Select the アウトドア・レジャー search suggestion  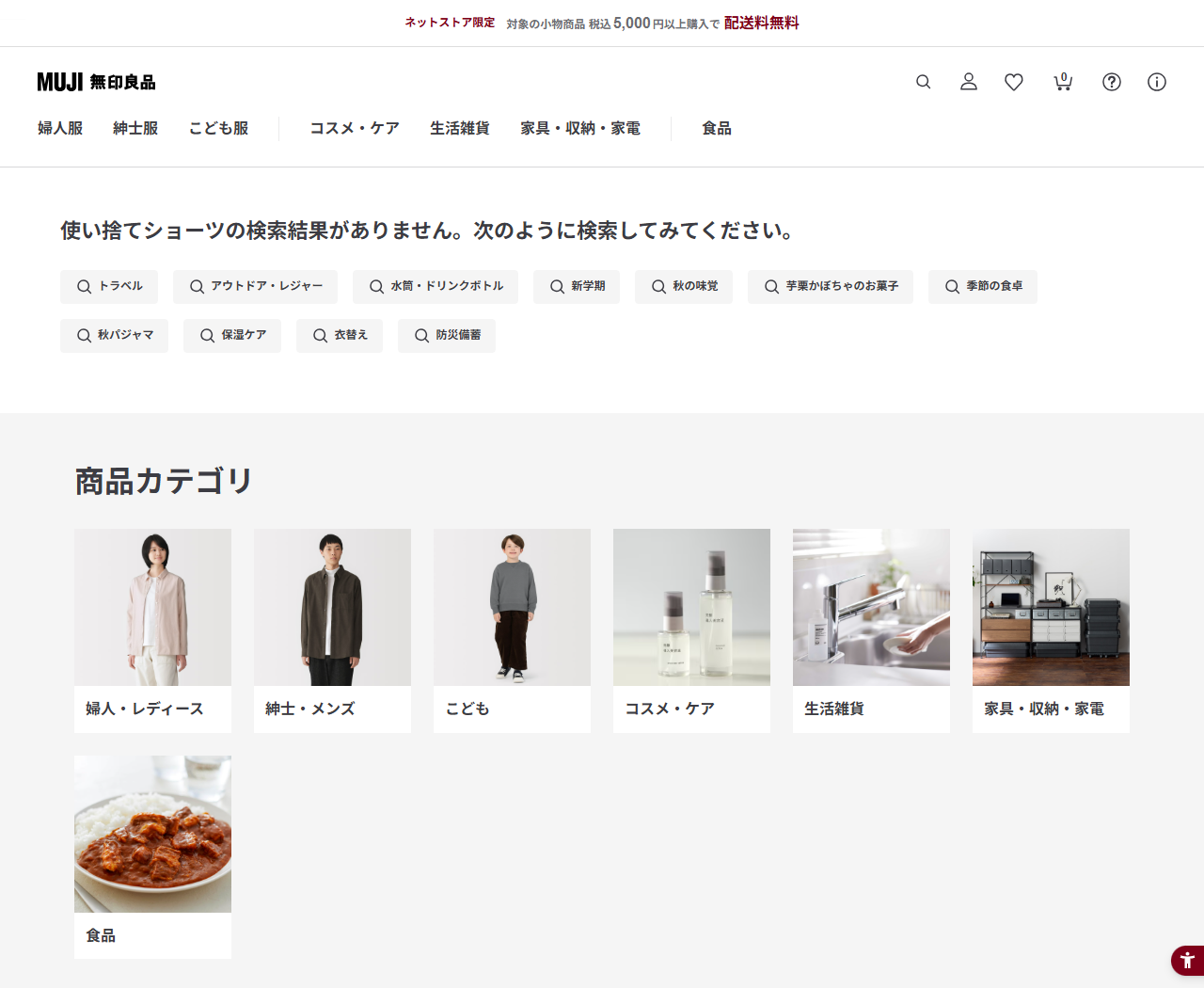point(255,286)
